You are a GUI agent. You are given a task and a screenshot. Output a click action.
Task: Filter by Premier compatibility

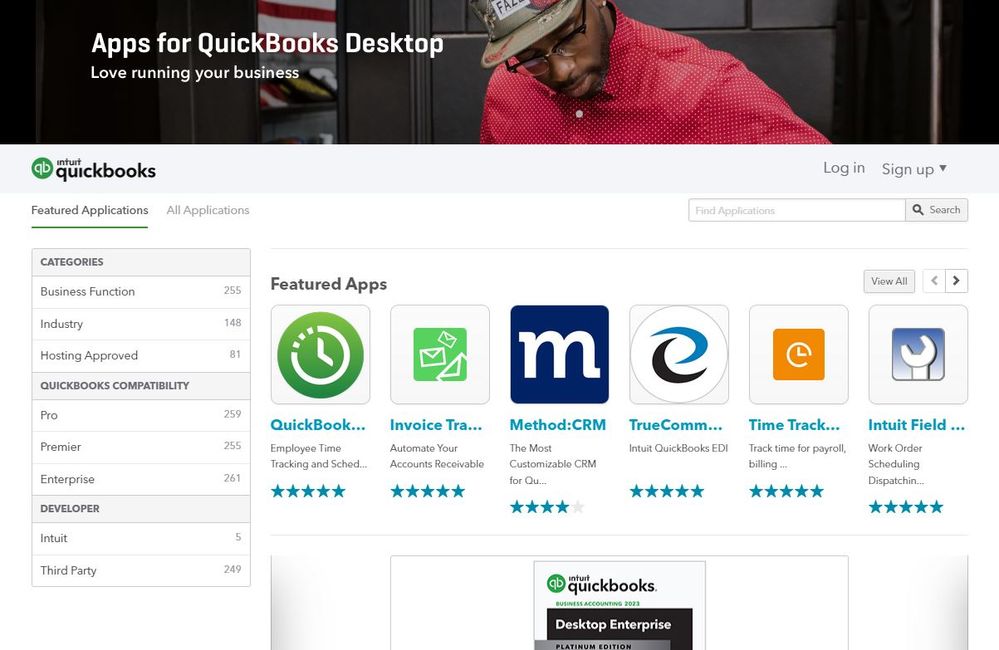point(141,447)
